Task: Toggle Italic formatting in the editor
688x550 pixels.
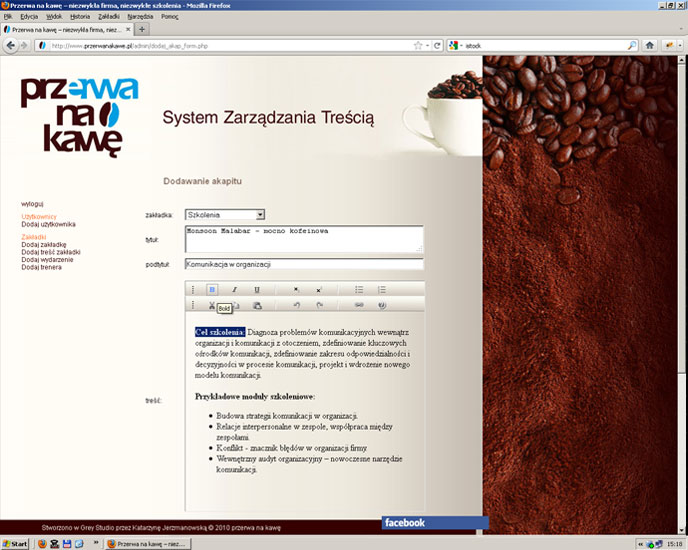Action: pyautogui.click(x=234, y=290)
